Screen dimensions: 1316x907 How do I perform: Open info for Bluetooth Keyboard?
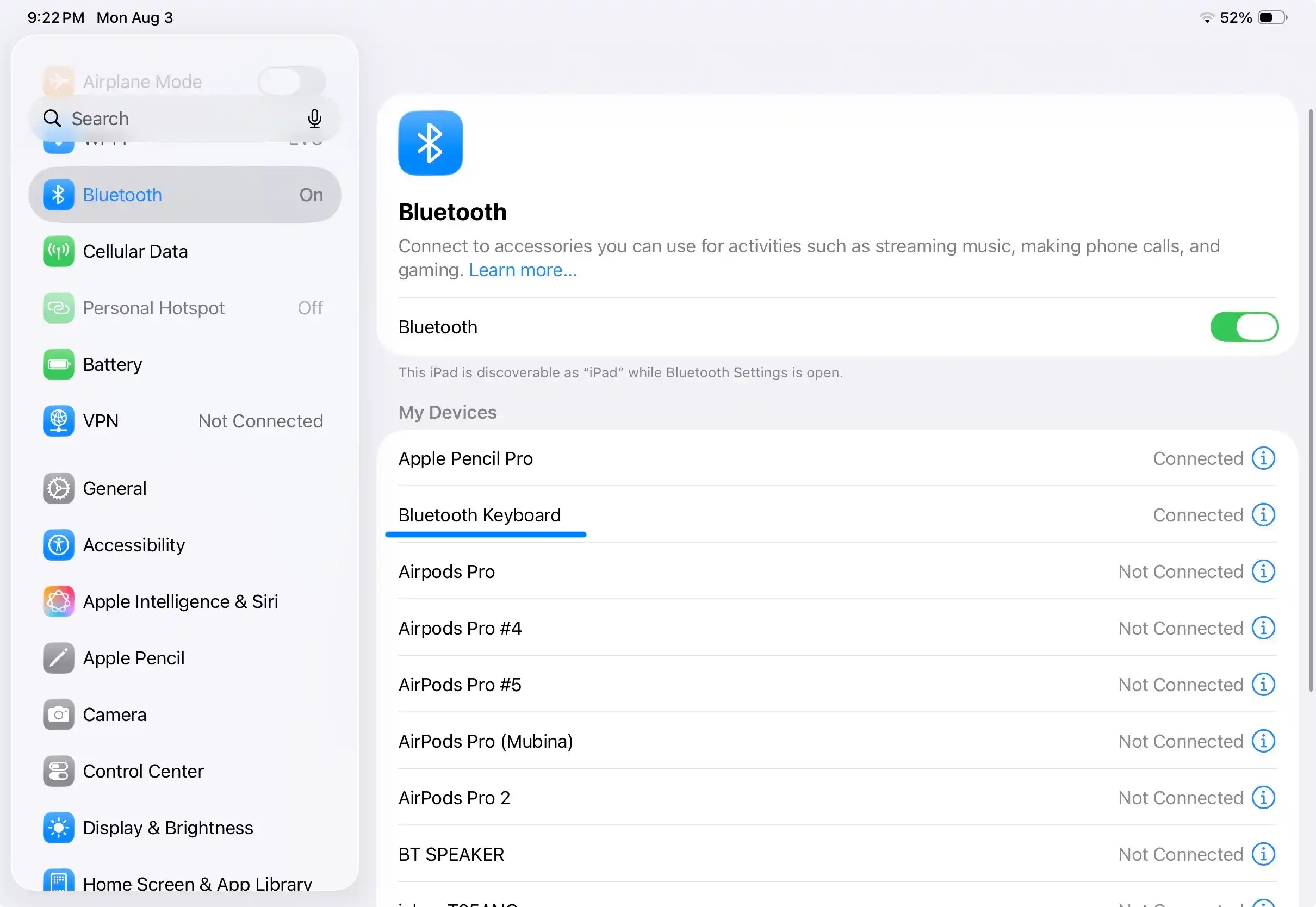pos(1263,515)
